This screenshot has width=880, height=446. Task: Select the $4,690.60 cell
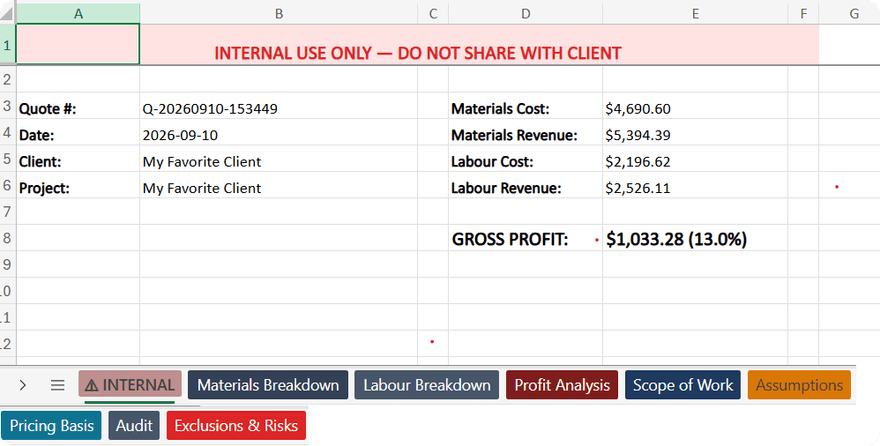click(695, 106)
